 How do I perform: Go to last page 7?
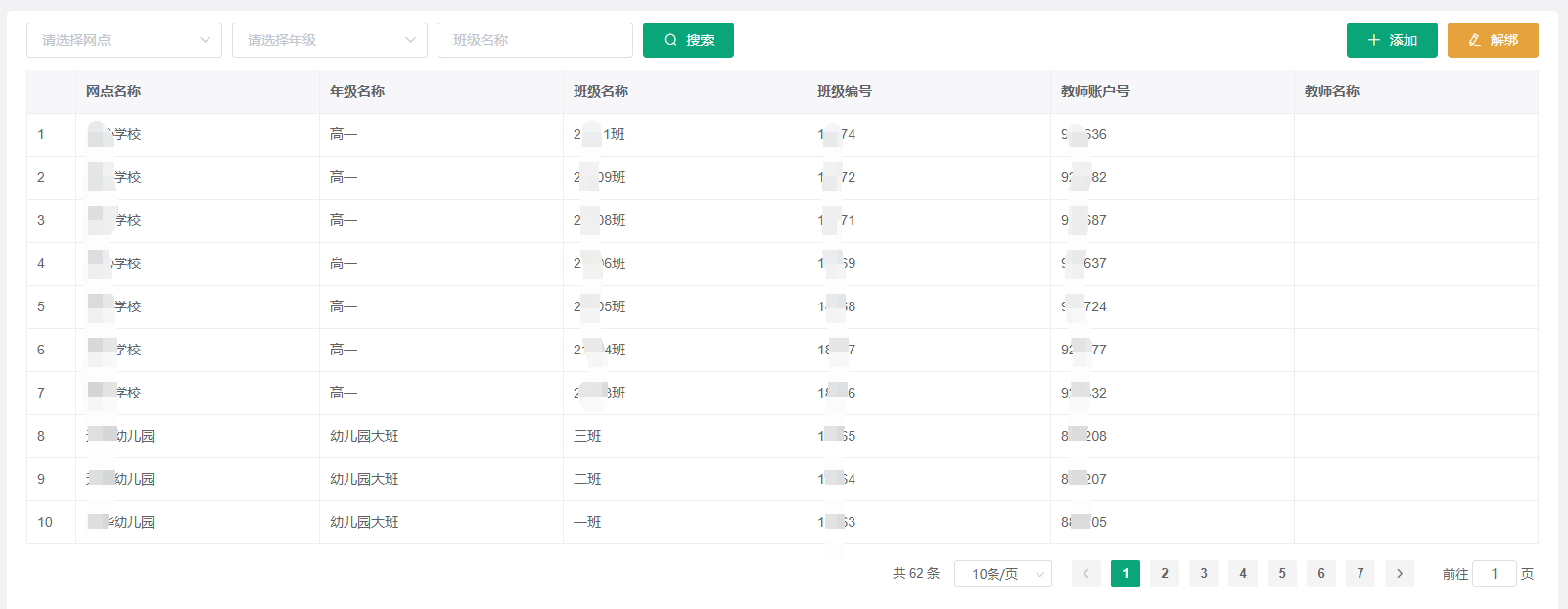pos(1360,574)
